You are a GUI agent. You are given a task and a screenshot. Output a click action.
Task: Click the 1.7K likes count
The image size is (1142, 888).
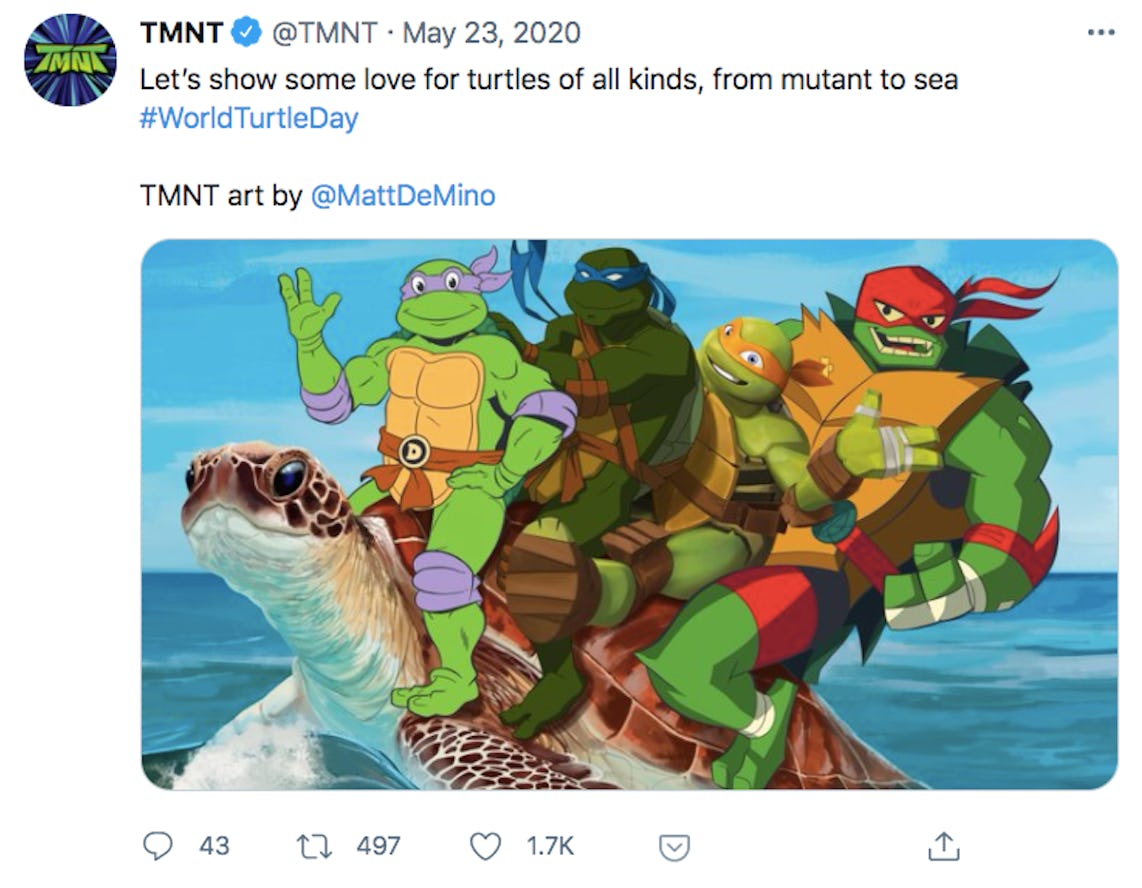pyautogui.click(x=550, y=846)
